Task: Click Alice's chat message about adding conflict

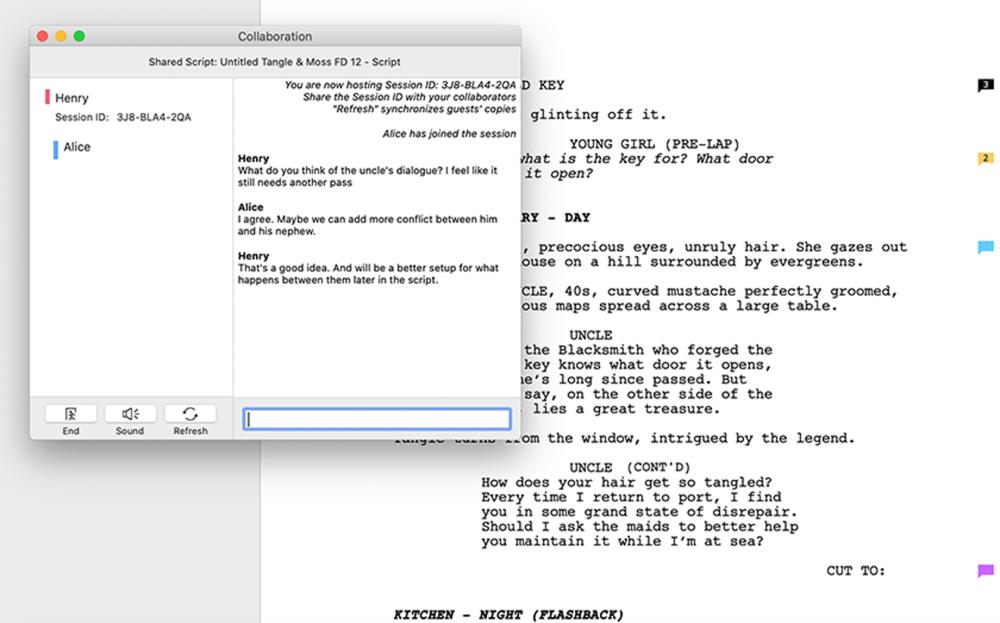Action: point(366,225)
